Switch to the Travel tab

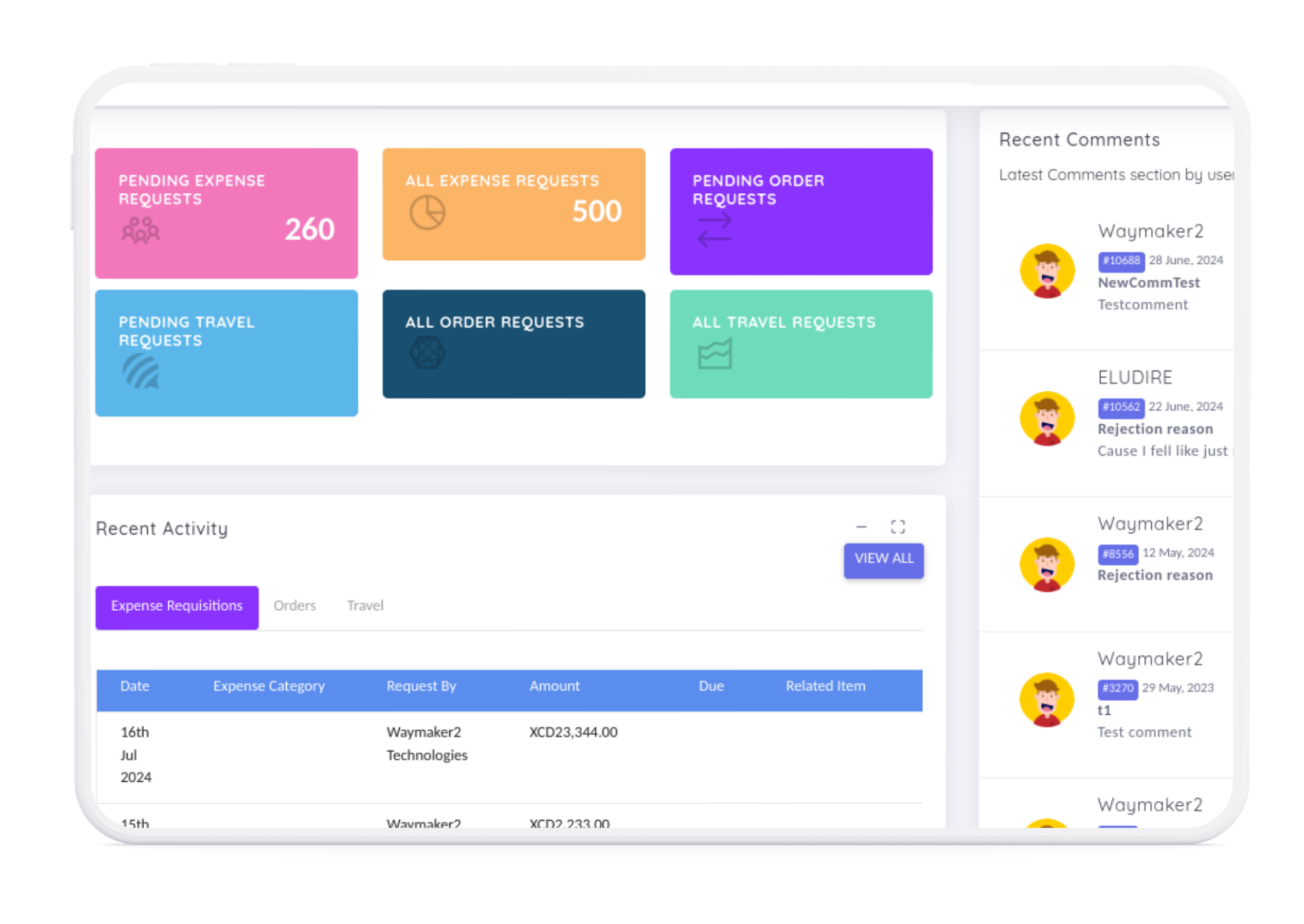[x=365, y=606]
